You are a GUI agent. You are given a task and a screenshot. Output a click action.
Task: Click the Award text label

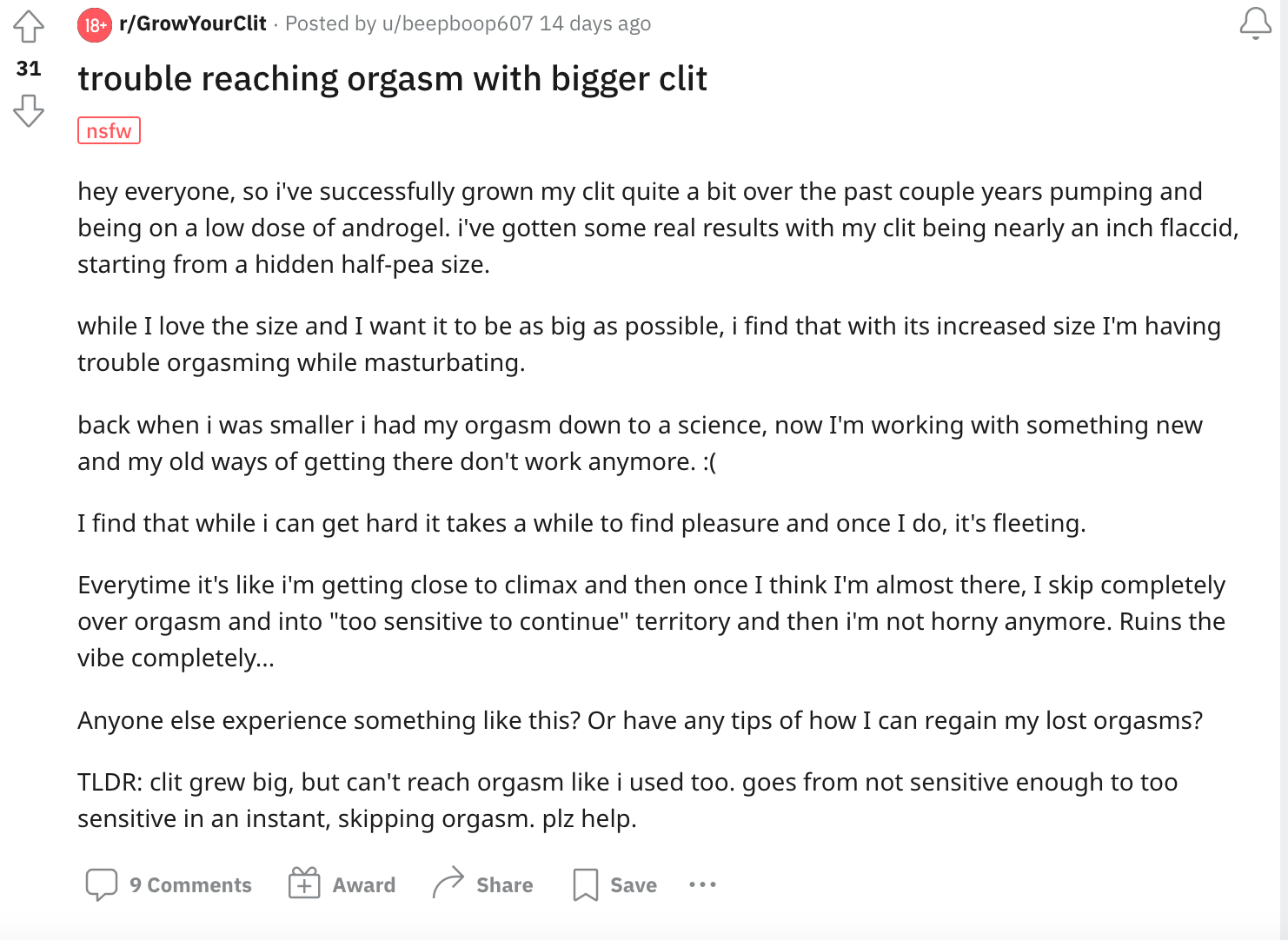364,884
